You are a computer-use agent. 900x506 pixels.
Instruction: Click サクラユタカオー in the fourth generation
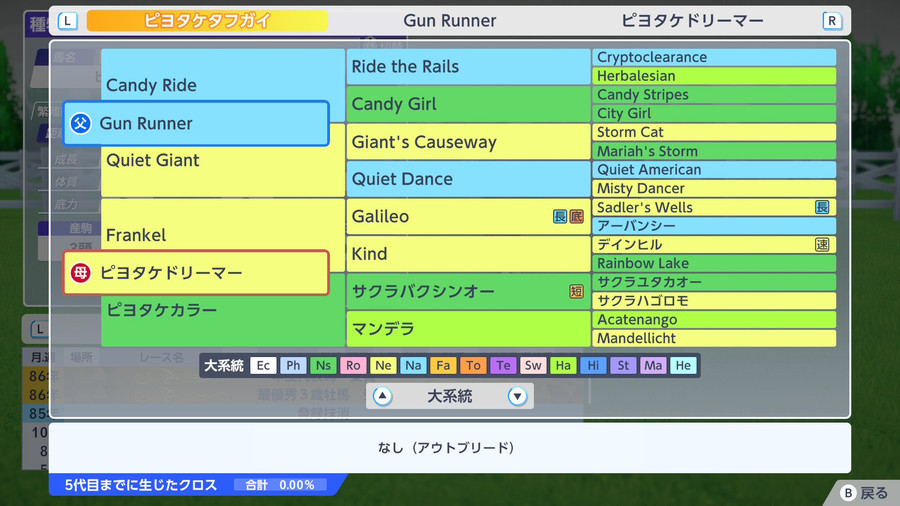coord(714,282)
